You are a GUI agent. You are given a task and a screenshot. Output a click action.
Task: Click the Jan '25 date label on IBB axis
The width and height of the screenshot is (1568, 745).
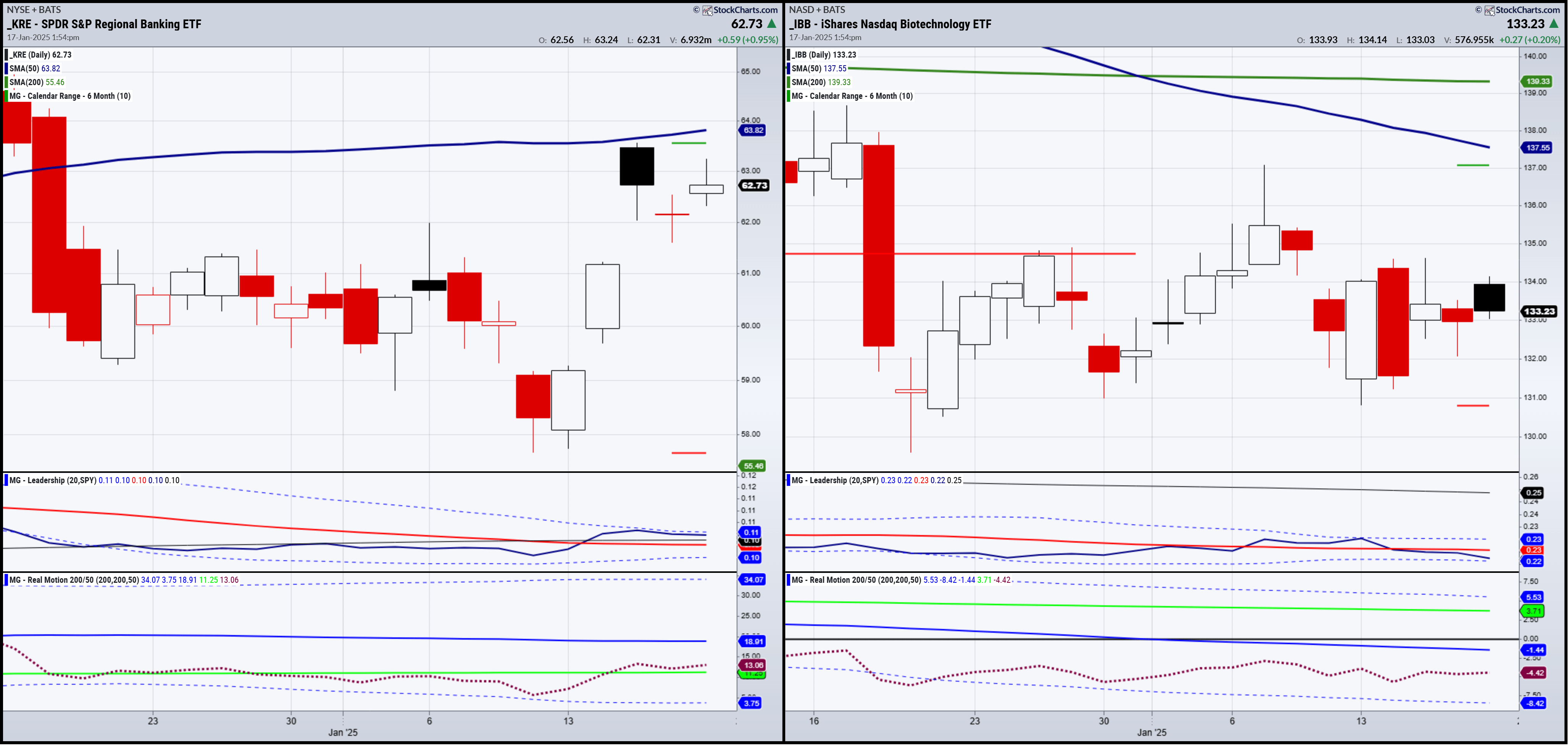point(1152,732)
